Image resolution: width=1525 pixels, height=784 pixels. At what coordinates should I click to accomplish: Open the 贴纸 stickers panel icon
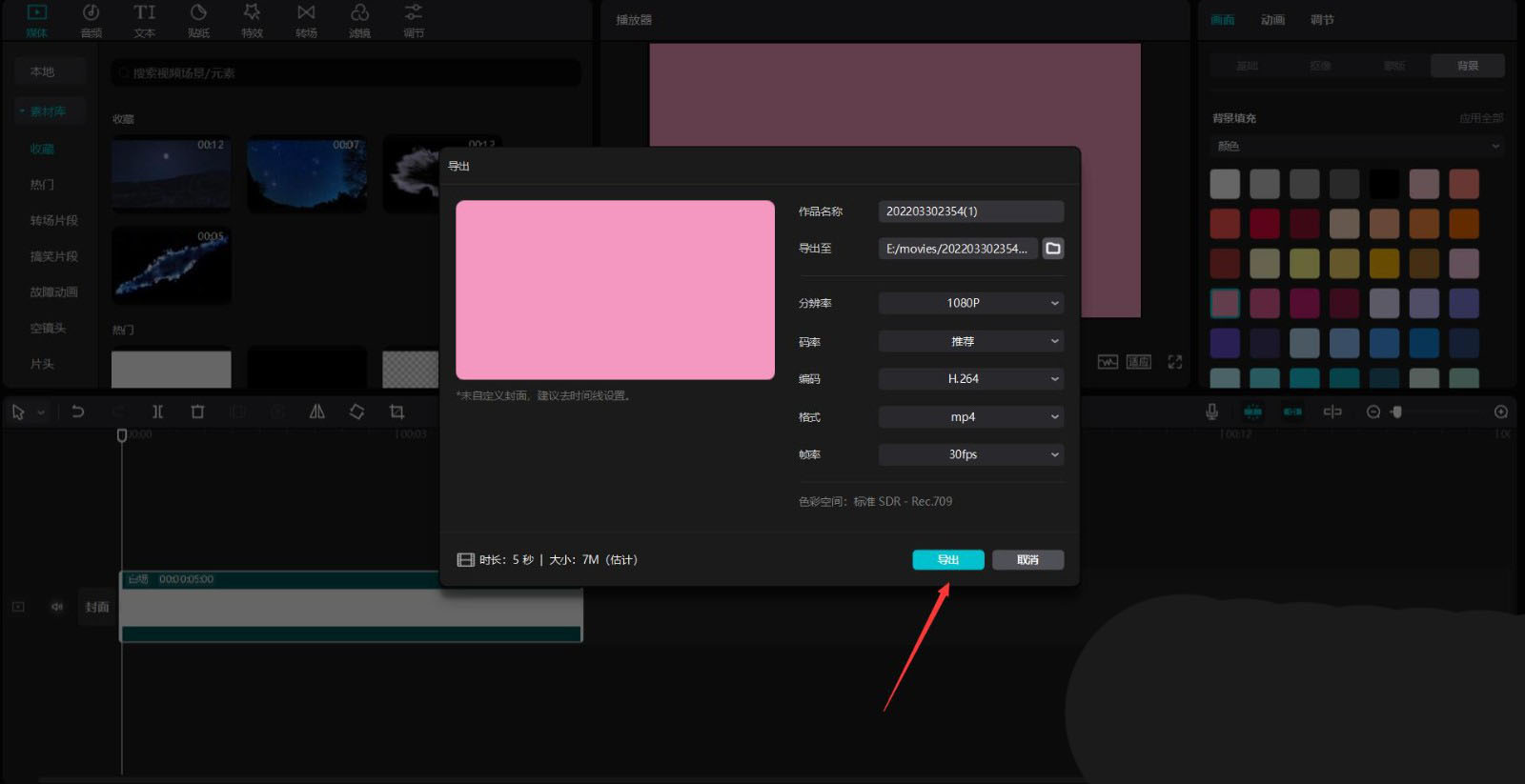(x=198, y=20)
